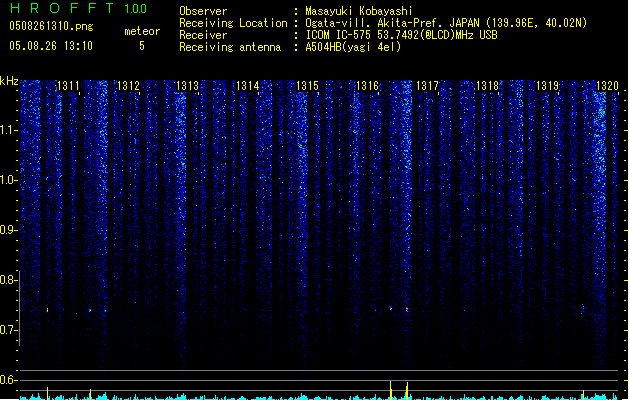Image resolution: width=629 pixels, height=400 pixels.
Task: Click the 1312 time marker
Action: [x=128, y=86]
